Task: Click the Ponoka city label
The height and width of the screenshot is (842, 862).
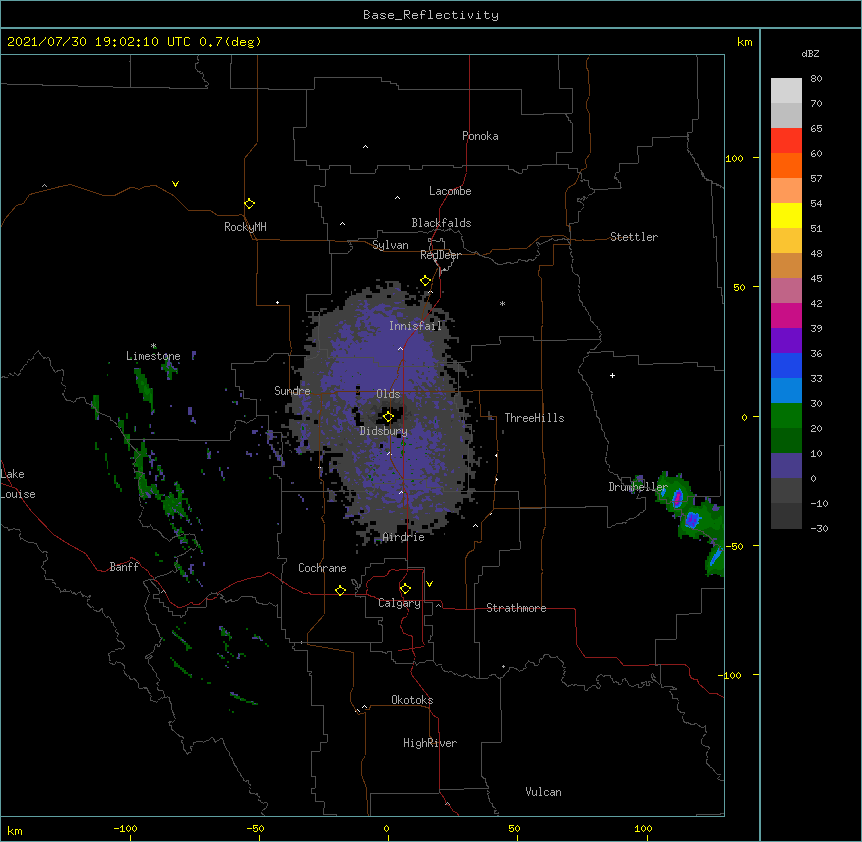Action: 480,136
